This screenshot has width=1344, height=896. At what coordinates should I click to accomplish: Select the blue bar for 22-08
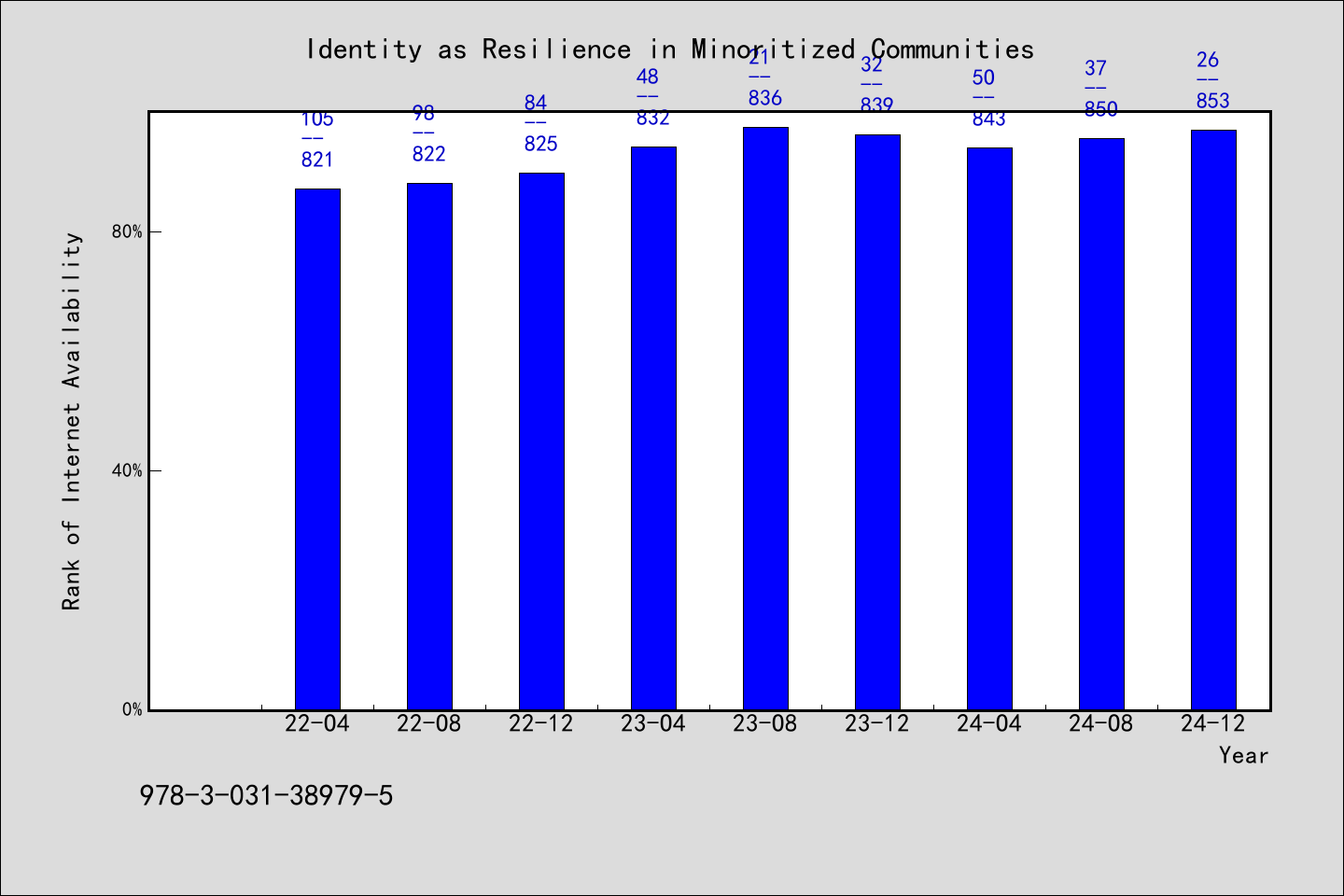coord(429,446)
